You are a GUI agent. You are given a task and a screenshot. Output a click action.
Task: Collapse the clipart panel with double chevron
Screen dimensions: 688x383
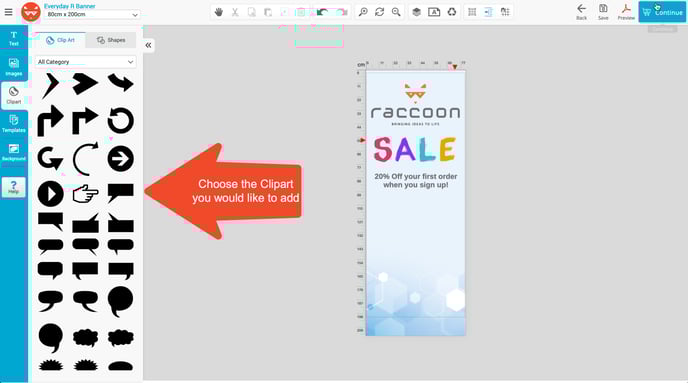click(148, 45)
